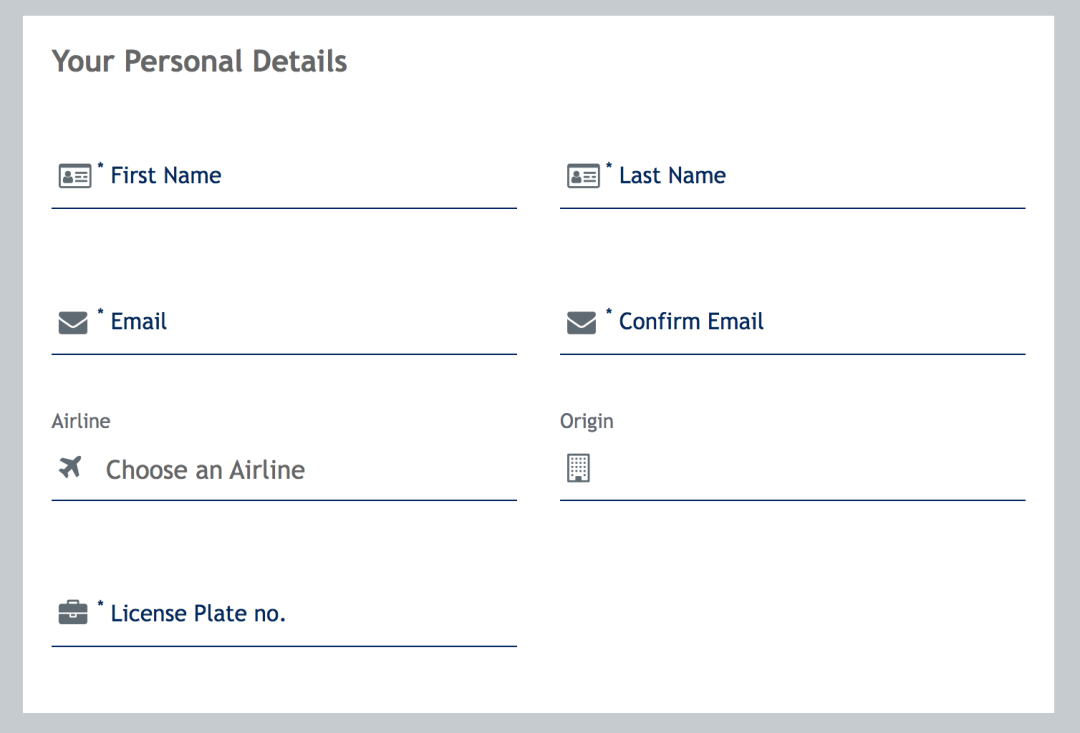This screenshot has height=733, width=1080.
Task: Click the Origin label text
Action: (586, 422)
